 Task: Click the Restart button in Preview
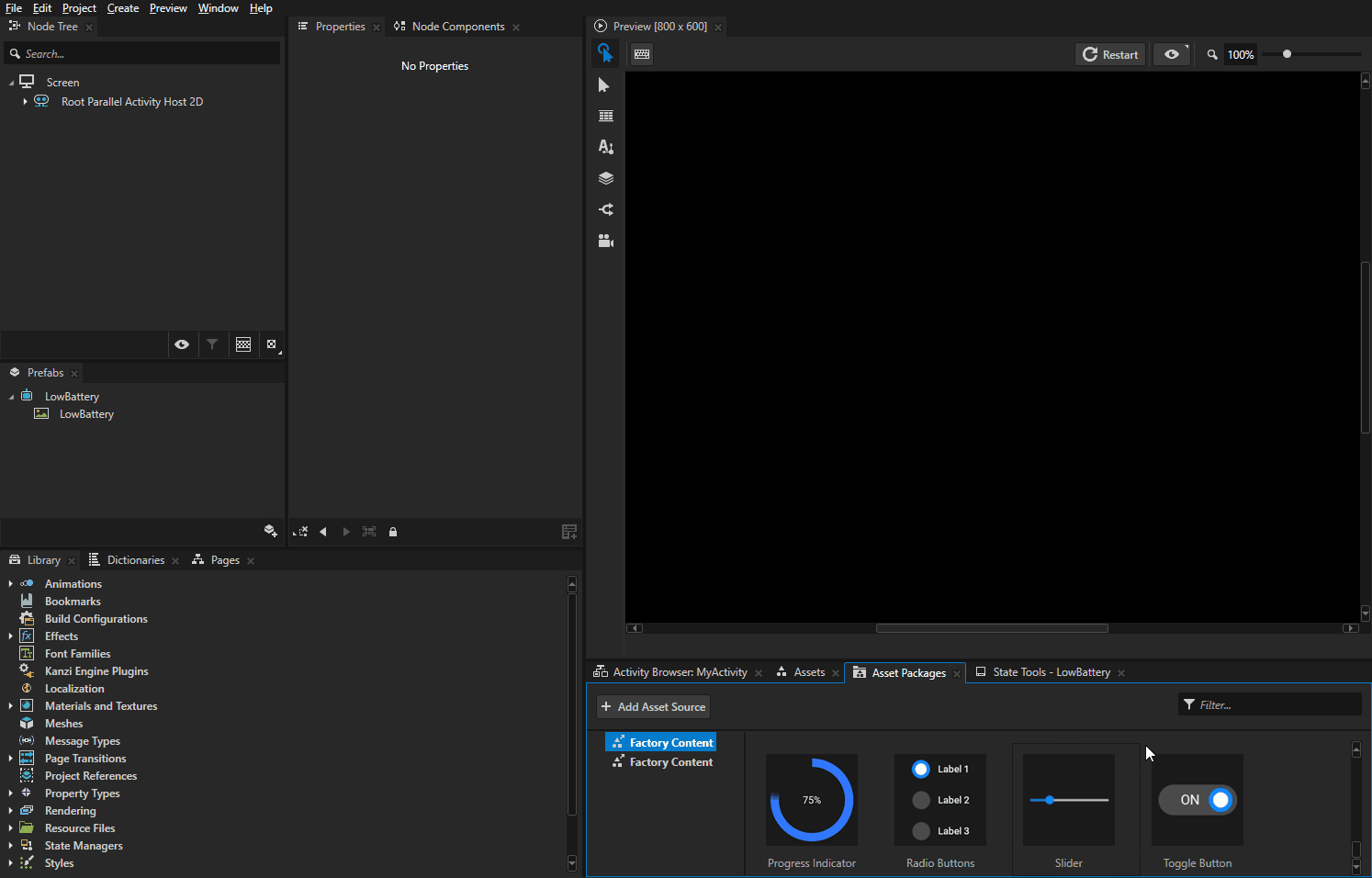click(x=1110, y=54)
